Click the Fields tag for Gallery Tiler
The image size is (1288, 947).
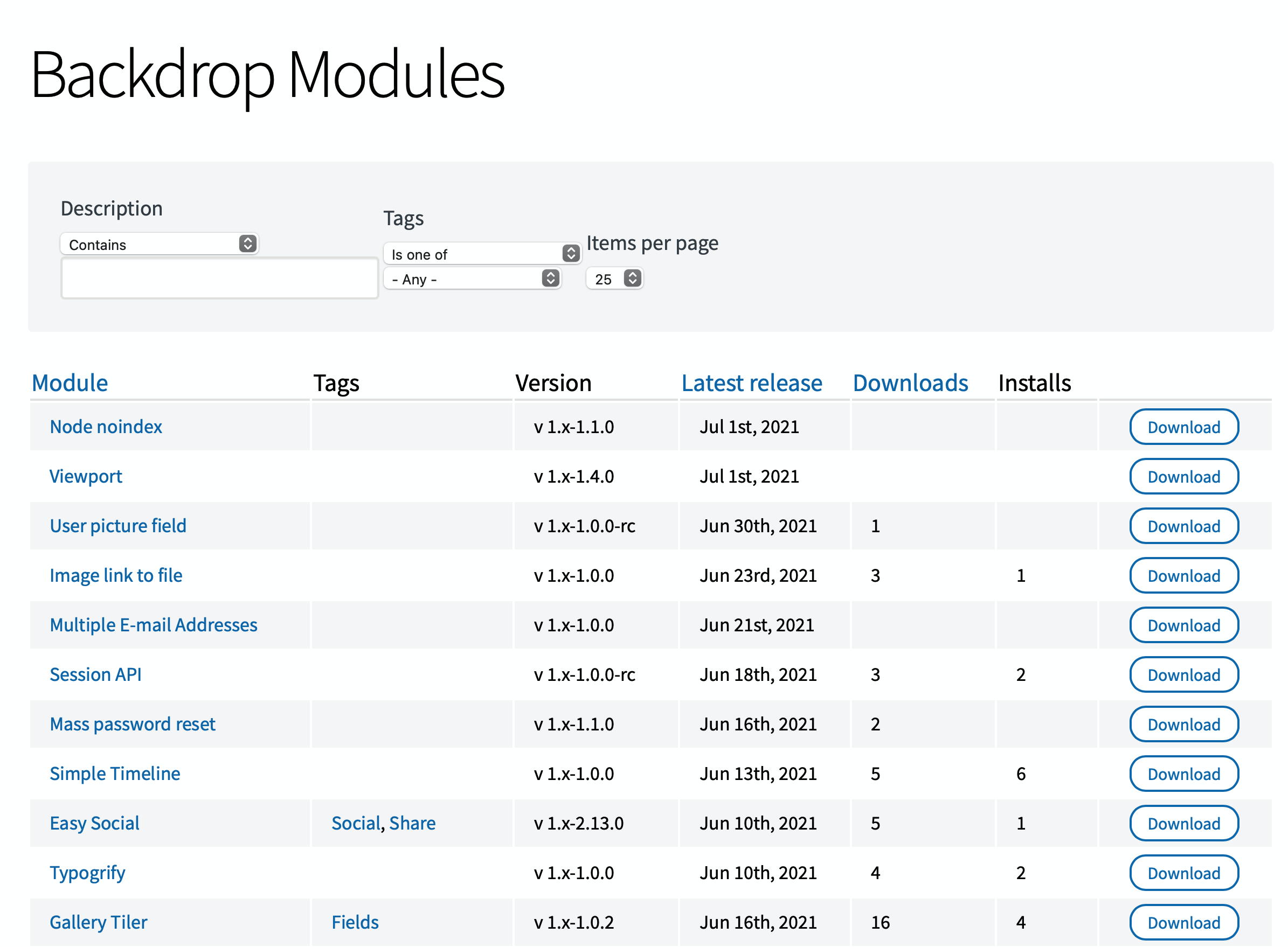tap(355, 922)
